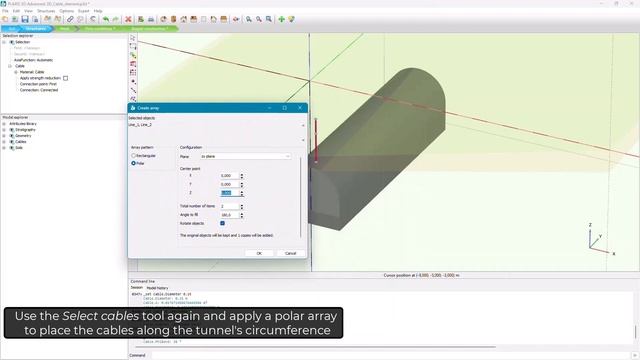Expand the Material: Cable node
The image size is (640, 360).
point(16,72)
